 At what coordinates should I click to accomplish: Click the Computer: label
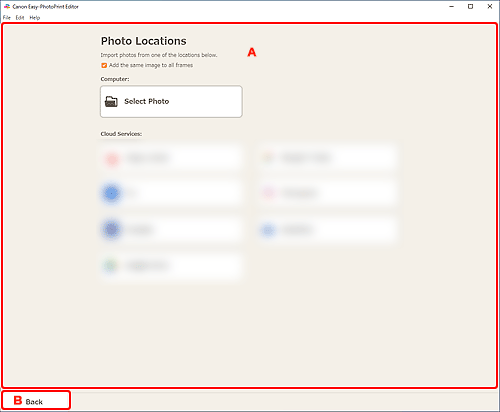tap(115, 79)
